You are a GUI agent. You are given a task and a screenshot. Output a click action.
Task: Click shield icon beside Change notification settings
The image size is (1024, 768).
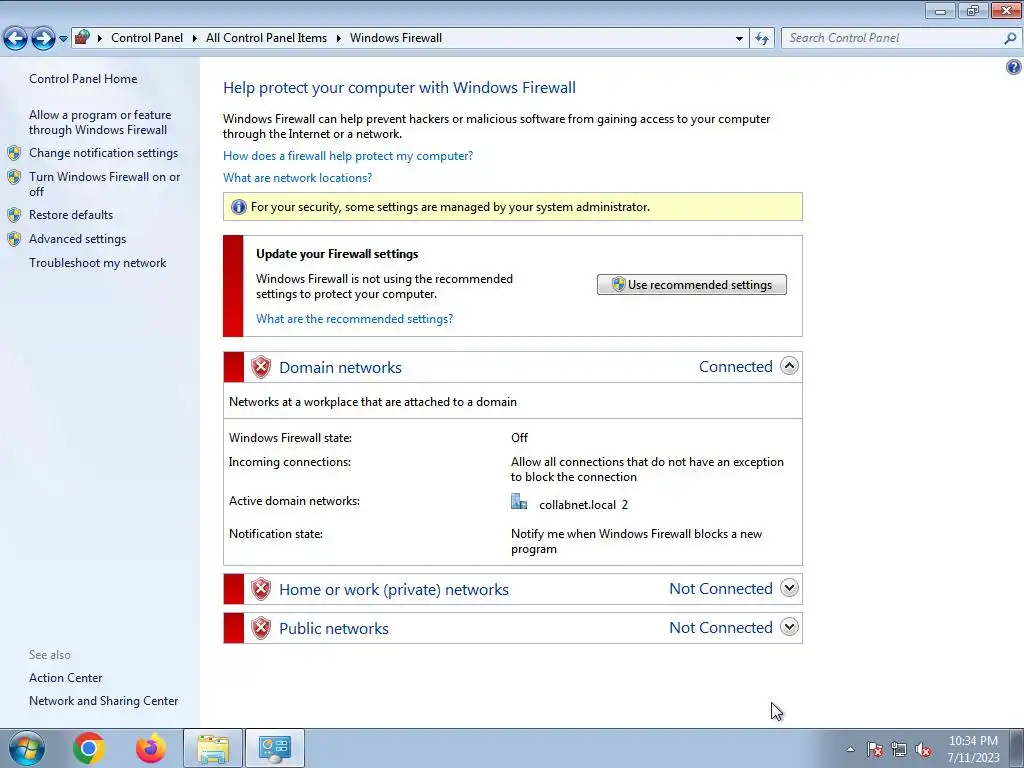point(14,153)
